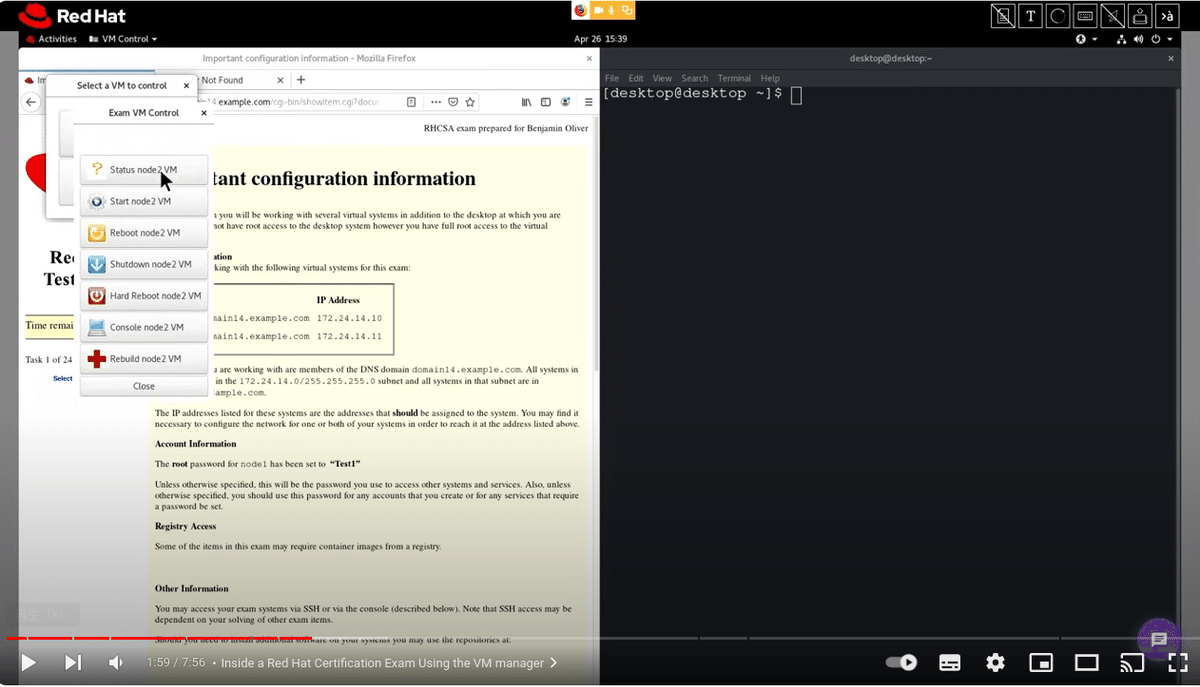Screen dimensions: 1200x687
Task: Click the purple chat bubble icon
Action: [x=1159, y=639]
